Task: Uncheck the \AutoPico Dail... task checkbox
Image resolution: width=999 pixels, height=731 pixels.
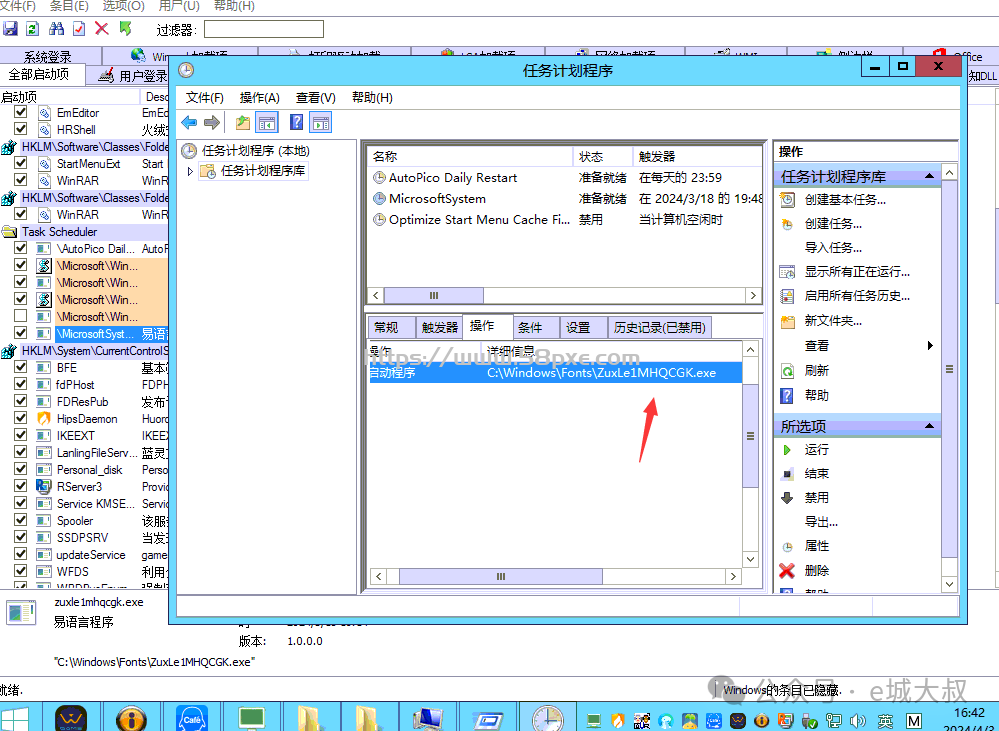Action: pyautogui.click(x=20, y=247)
